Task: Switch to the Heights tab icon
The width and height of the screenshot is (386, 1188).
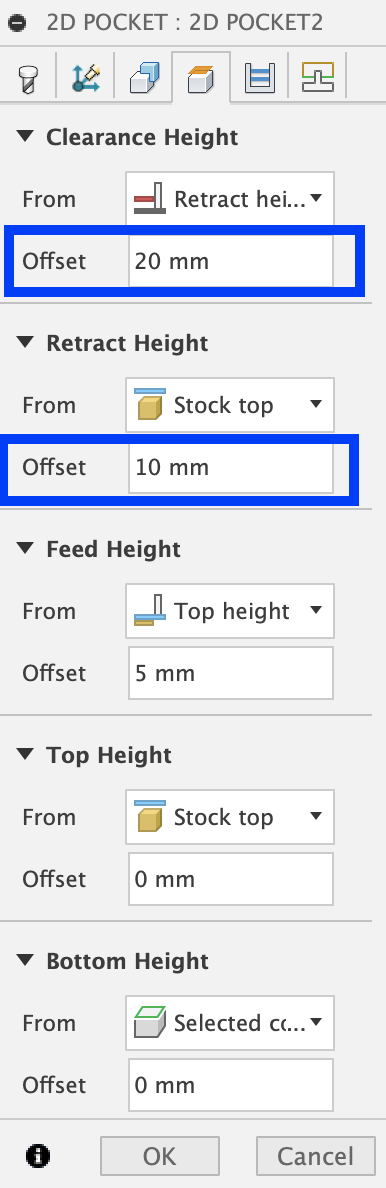Action: click(x=201, y=77)
